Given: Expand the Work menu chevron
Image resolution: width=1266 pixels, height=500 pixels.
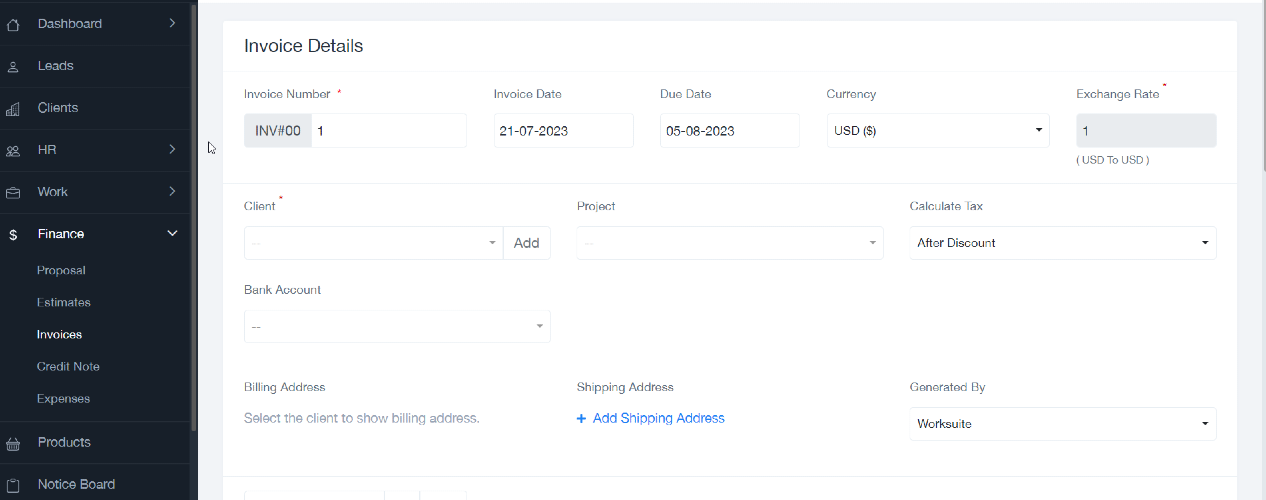Looking at the screenshot, I should click(x=172, y=191).
